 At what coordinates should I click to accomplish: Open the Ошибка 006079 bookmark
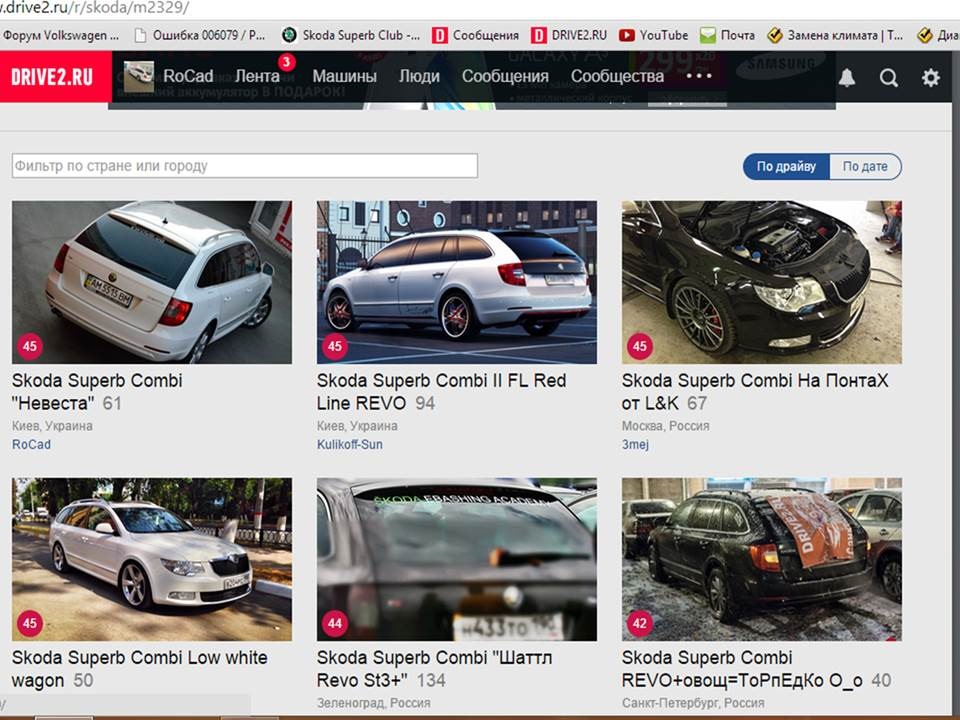[x=200, y=35]
